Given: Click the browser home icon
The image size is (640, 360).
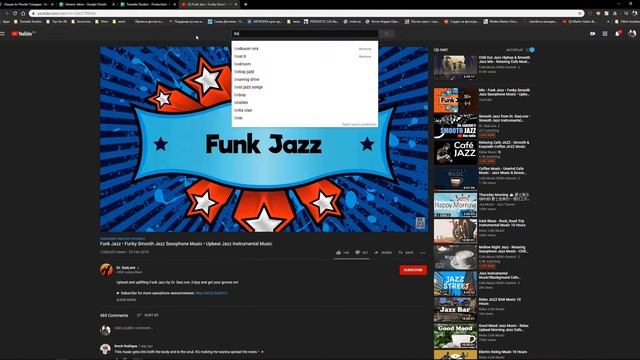Looking at the screenshot, I should tap(23, 13).
